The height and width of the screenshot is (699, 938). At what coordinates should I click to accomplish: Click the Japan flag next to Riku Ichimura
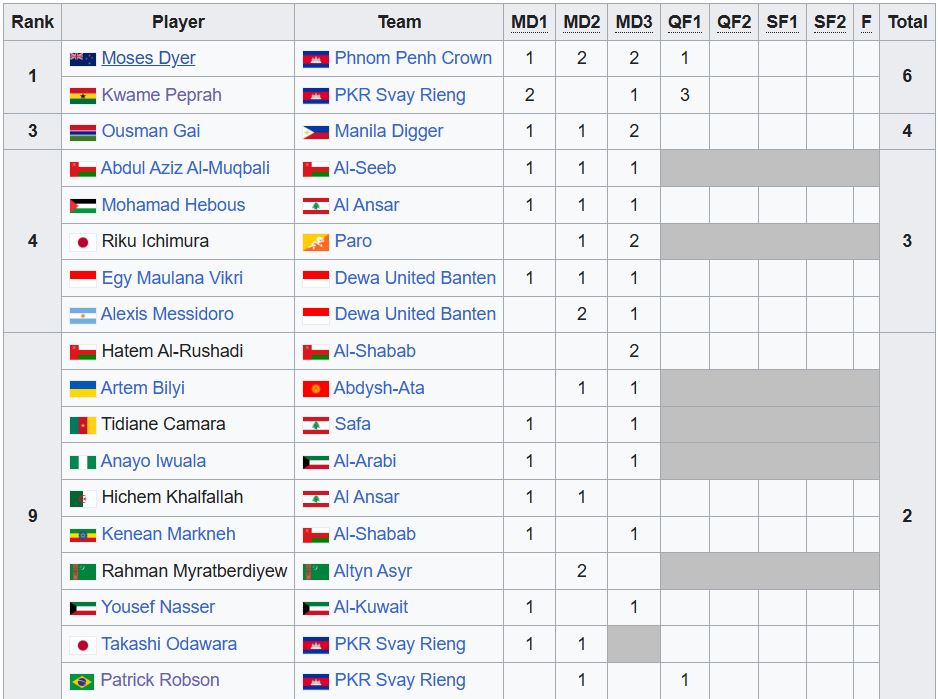coord(82,242)
